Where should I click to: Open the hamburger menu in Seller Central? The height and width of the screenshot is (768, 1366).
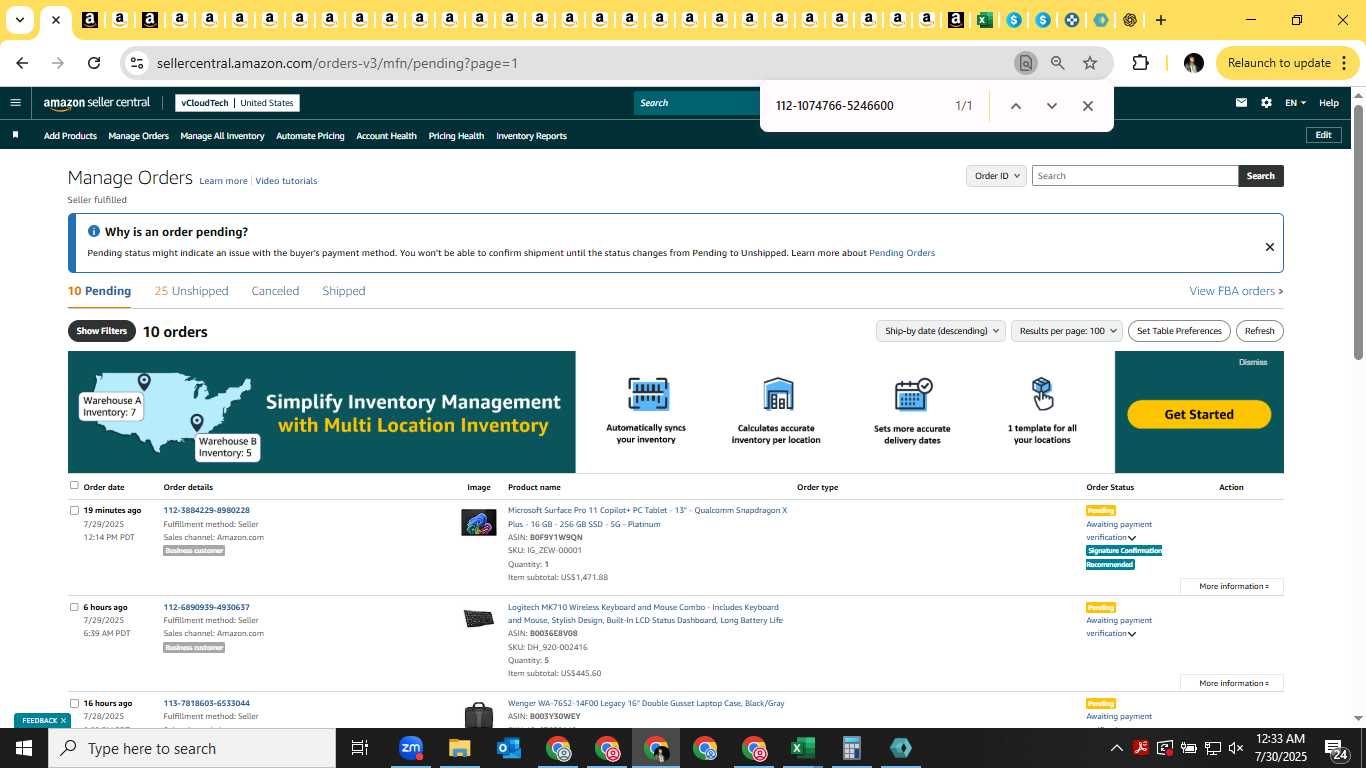(x=15, y=102)
